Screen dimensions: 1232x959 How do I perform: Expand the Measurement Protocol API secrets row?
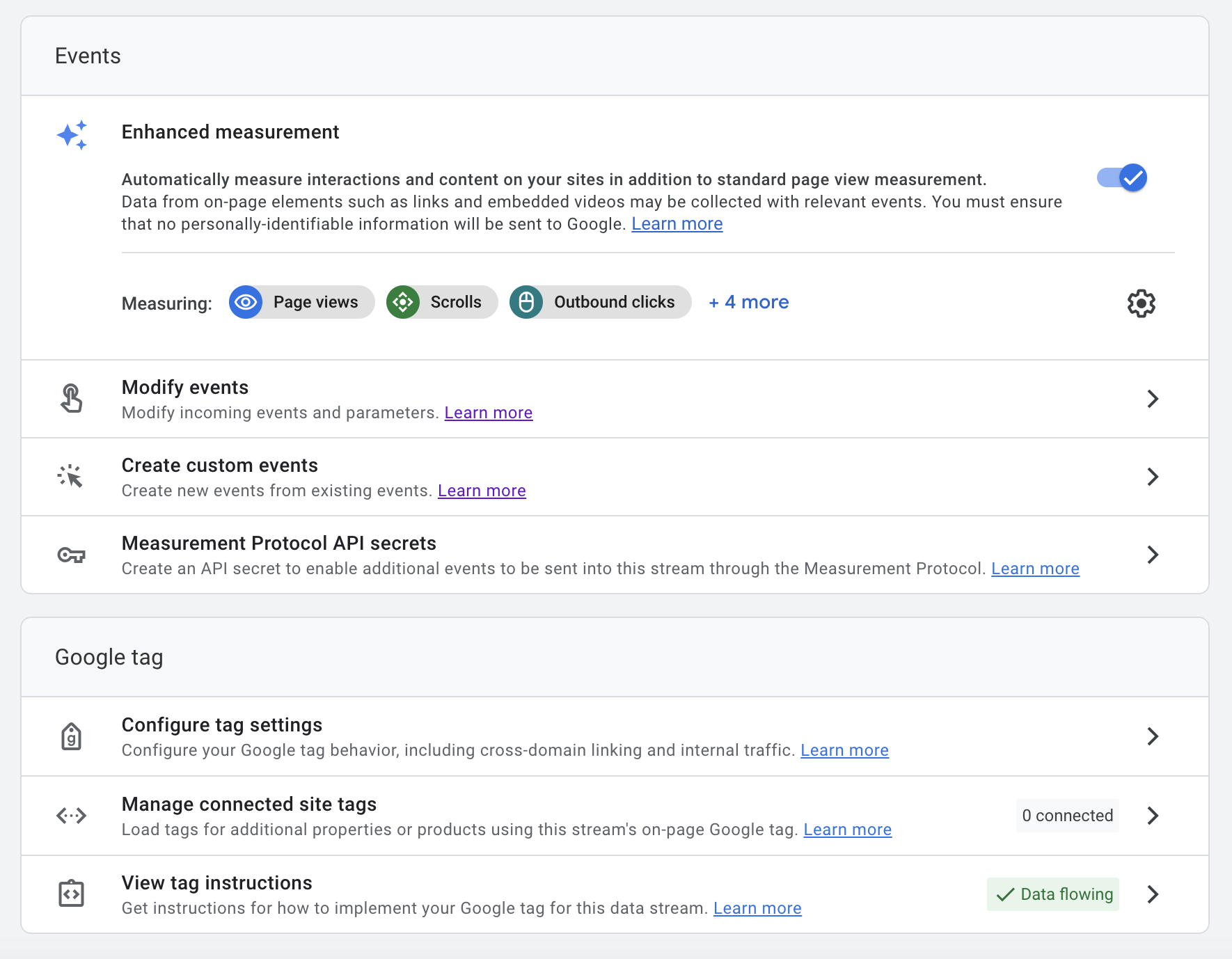click(x=1153, y=555)
